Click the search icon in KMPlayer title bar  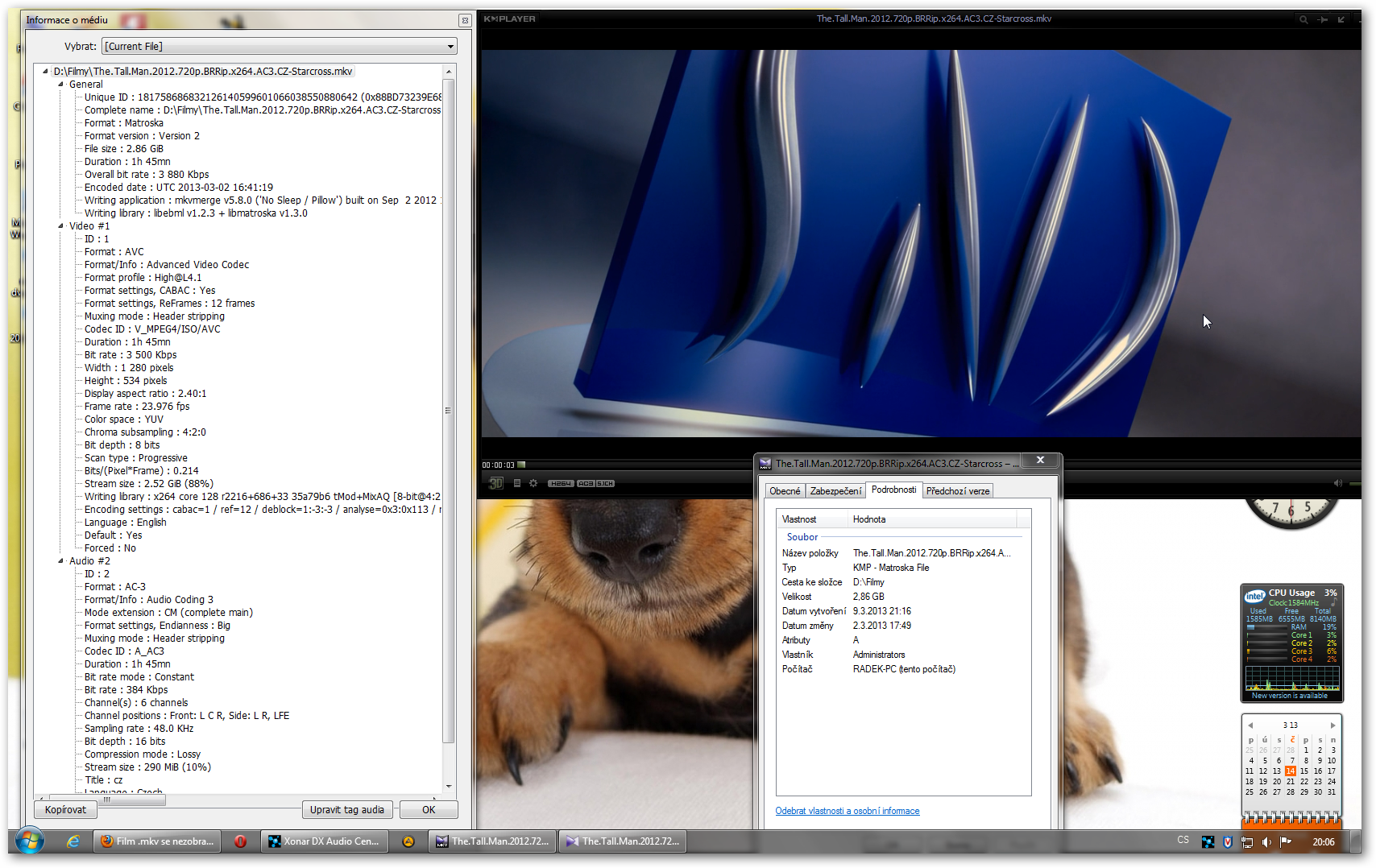[1303, 19]
